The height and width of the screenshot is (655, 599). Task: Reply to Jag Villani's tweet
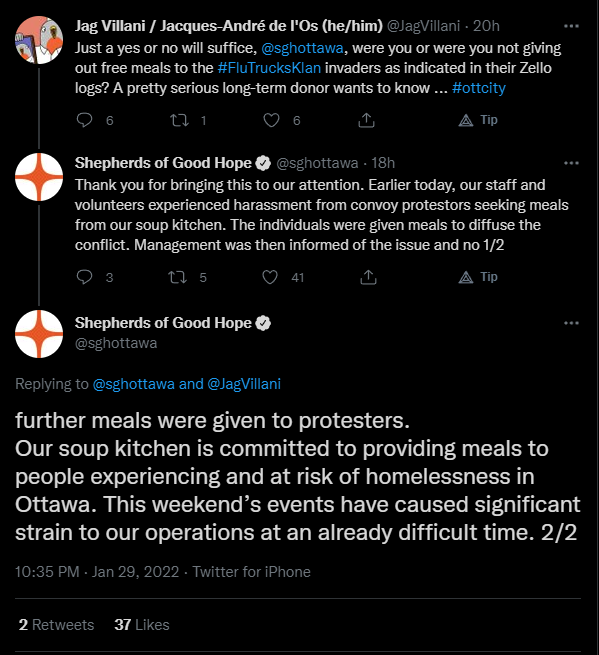click(84, 120)
